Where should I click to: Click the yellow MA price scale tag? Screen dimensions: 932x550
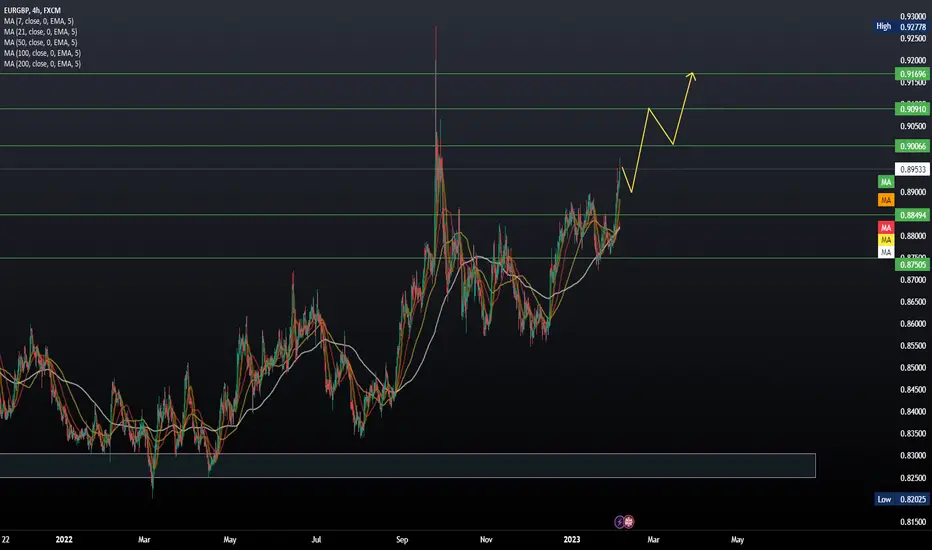[886, 240]
